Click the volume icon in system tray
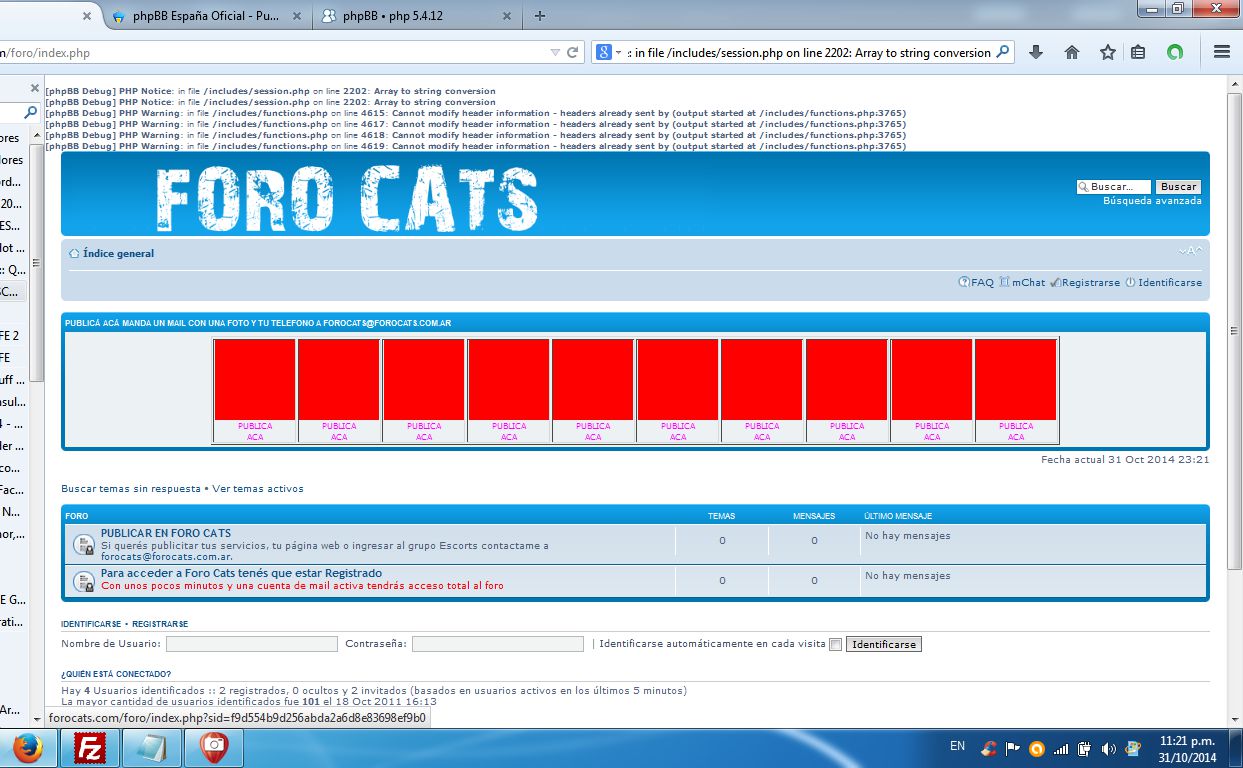 pyautogui.click(x=1108, y=748)
